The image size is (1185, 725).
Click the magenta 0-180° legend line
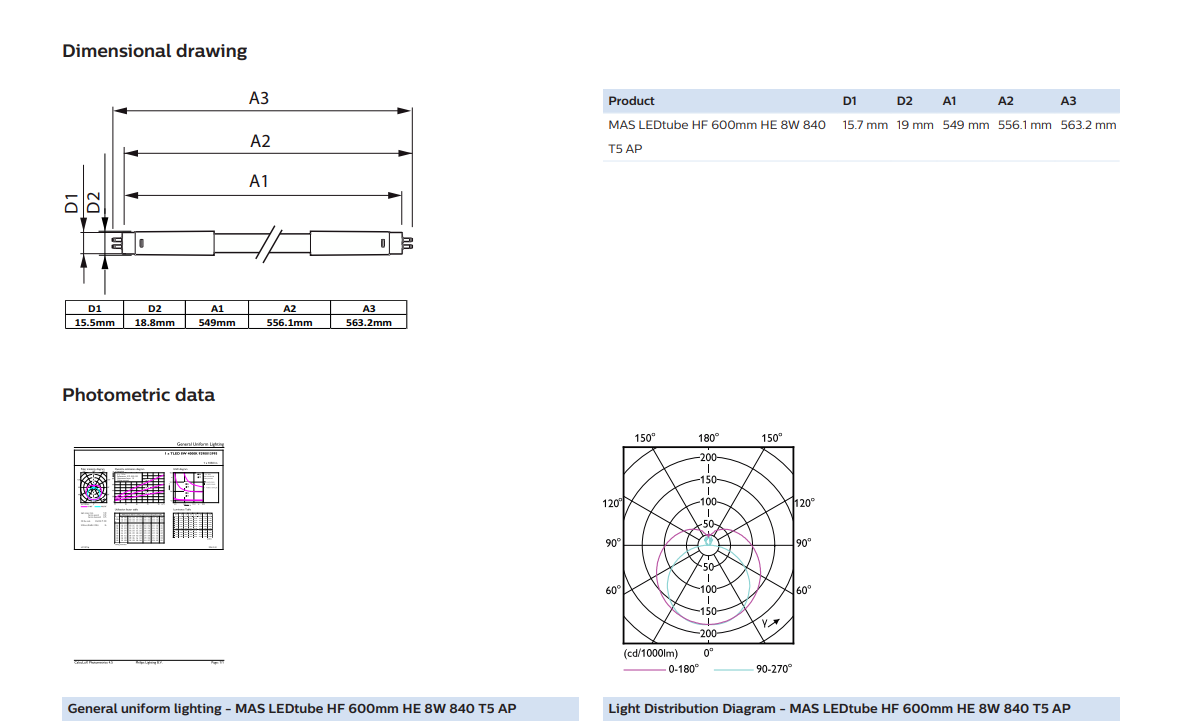click(643, 669)
